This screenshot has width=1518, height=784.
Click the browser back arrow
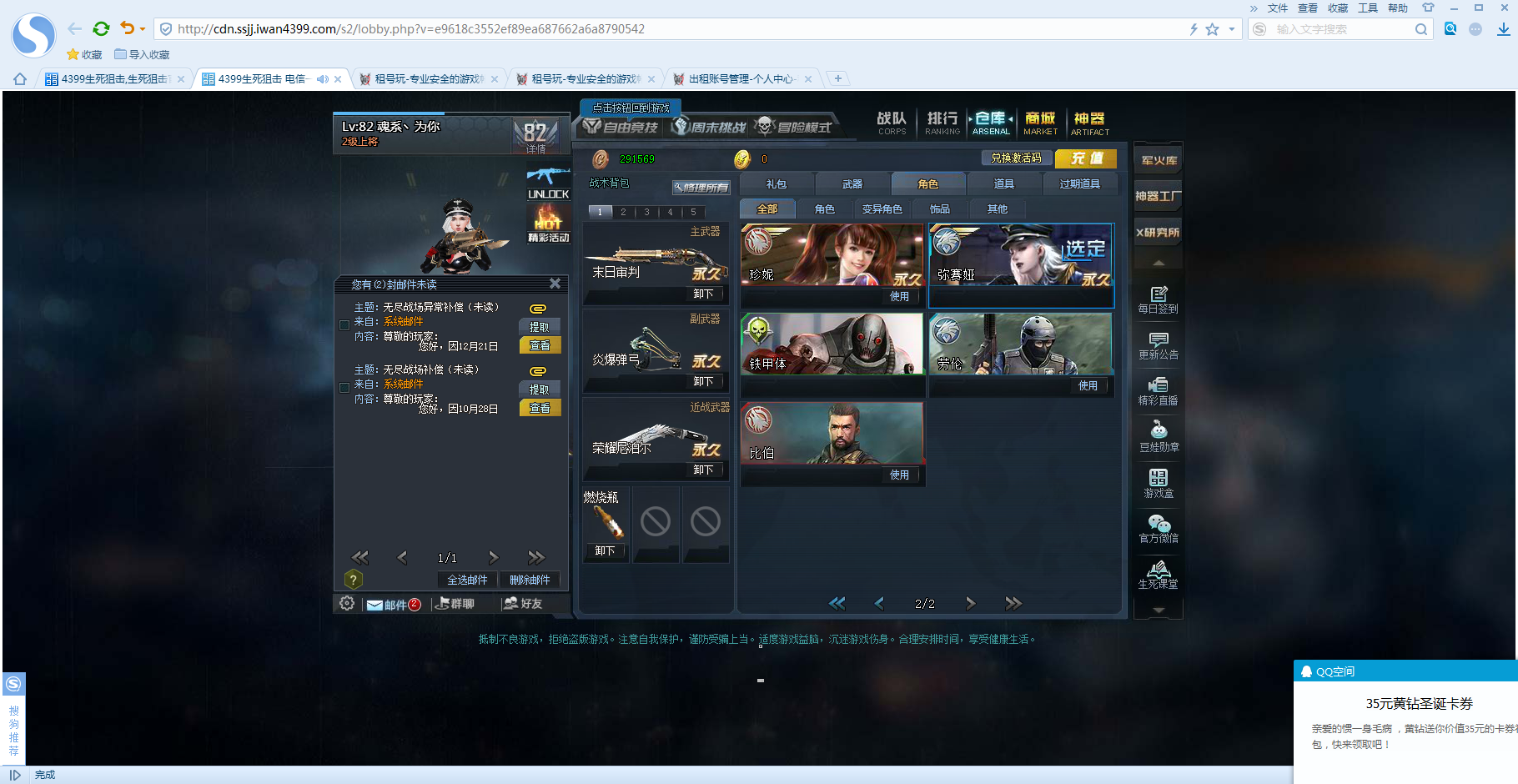point(75,28)
